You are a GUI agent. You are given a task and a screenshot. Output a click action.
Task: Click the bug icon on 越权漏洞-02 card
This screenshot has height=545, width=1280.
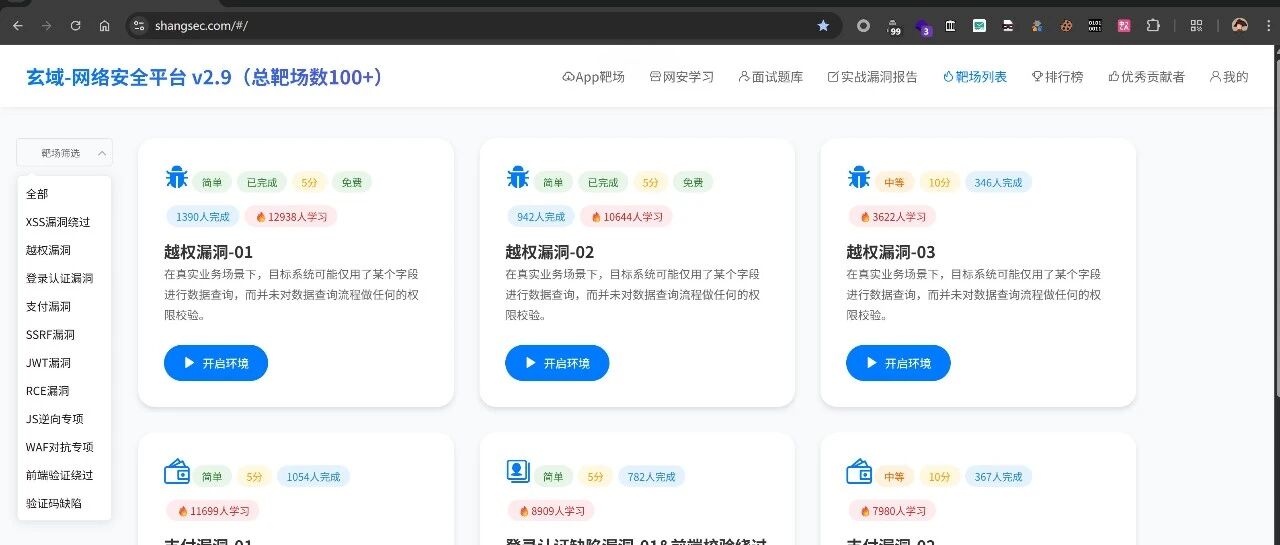pyautogui.click(x=517, y=178)
